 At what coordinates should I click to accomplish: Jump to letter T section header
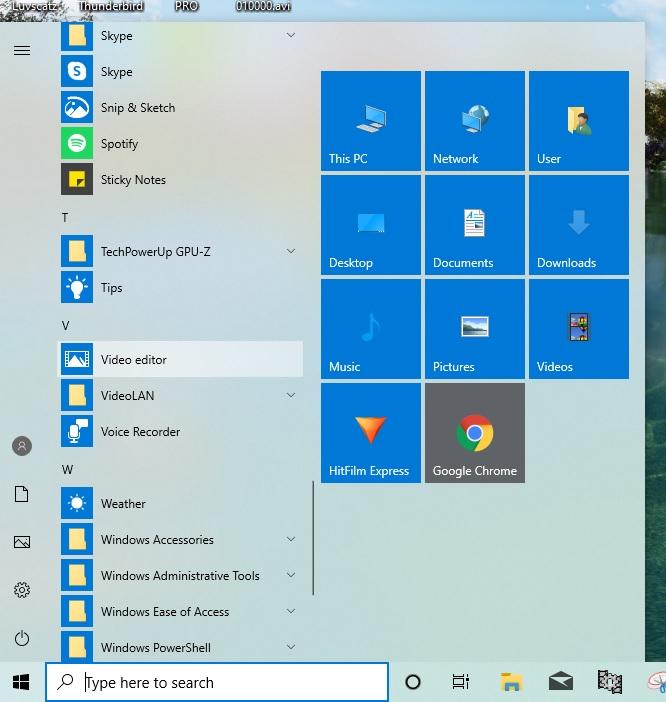tap(65, 218)
